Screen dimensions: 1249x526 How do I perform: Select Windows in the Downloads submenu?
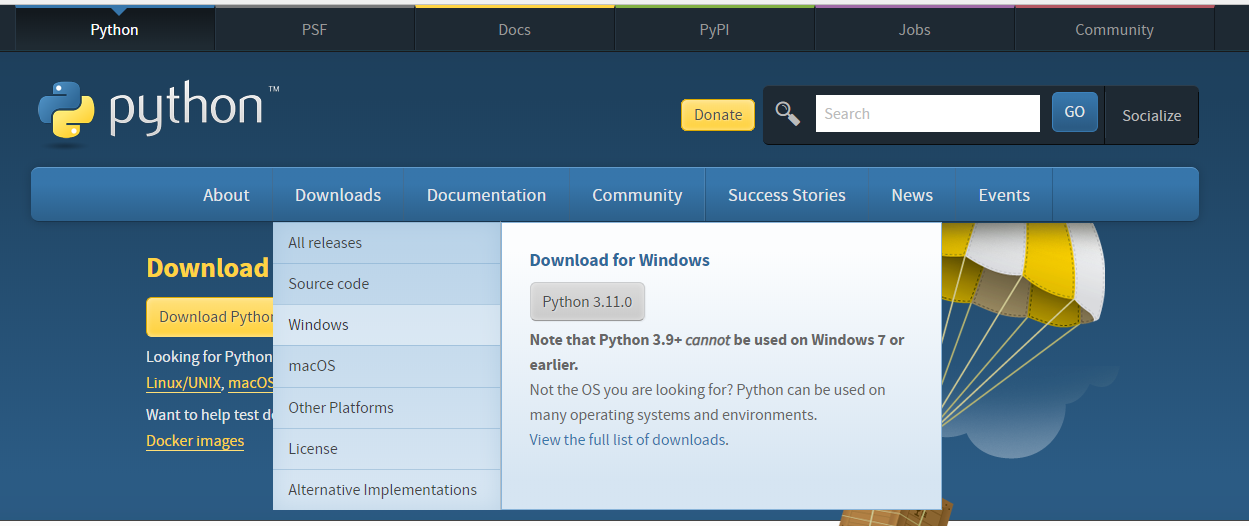[x=318, y=325]
